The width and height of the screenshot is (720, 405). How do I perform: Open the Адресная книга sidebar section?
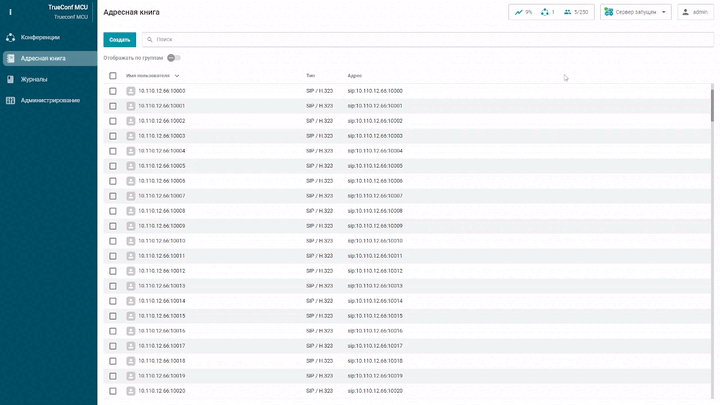50,58
